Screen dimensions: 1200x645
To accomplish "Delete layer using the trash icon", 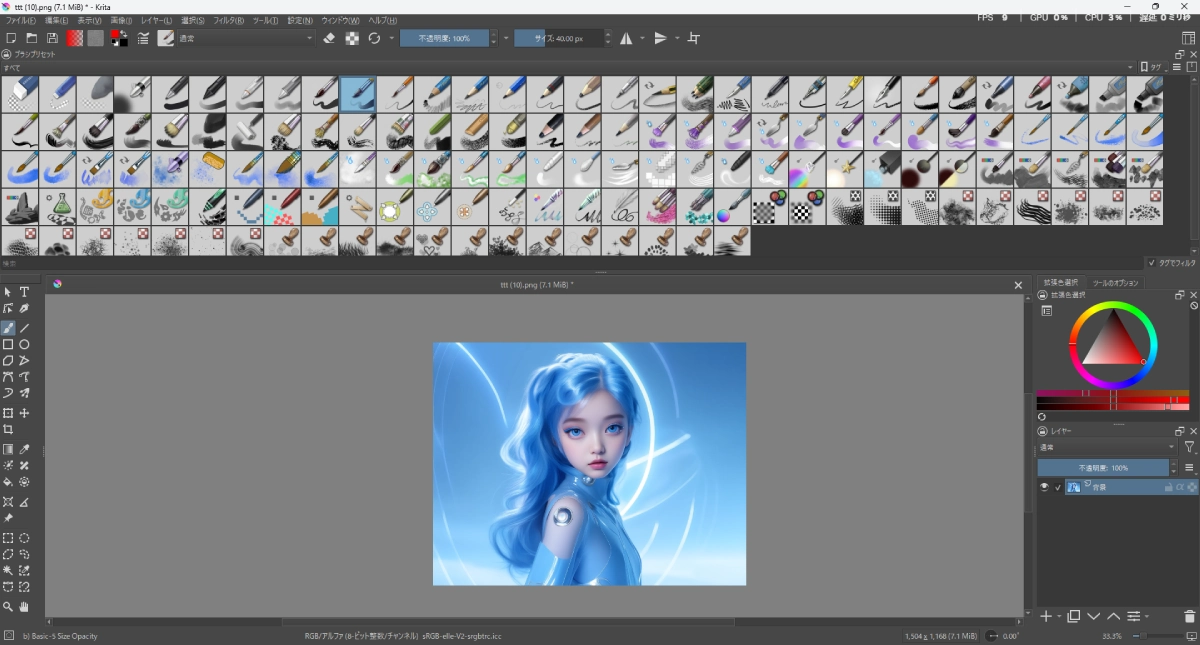I will (x=1189, y=617).
